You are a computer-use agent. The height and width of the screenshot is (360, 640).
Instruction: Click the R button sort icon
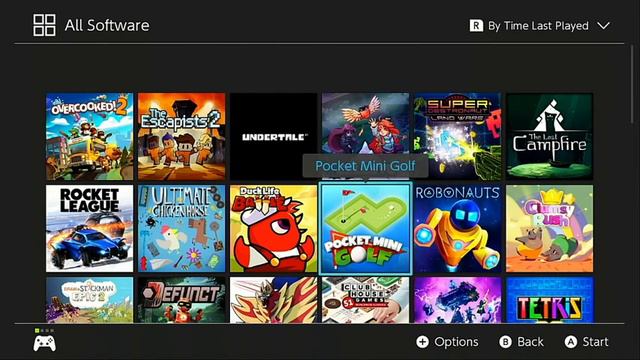476,26
